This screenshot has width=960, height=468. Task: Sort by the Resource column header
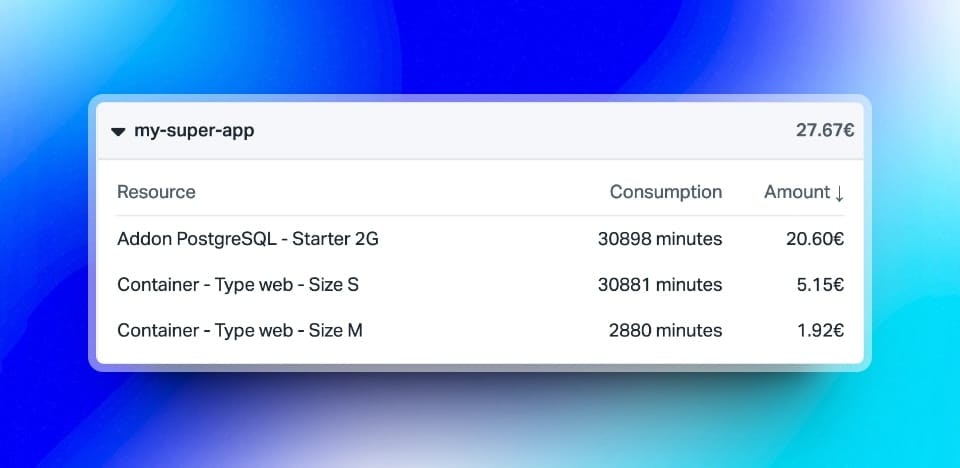[156, 192]
